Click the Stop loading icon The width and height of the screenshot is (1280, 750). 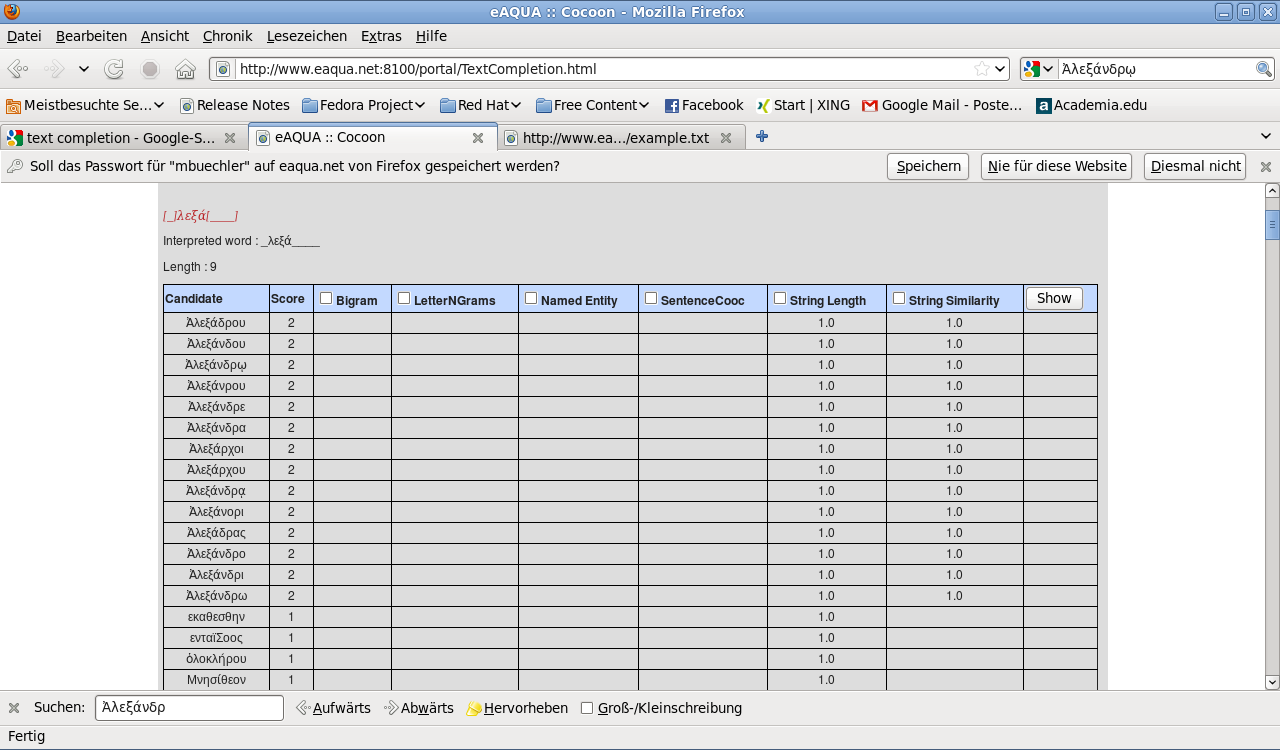(x=150, y=69)
